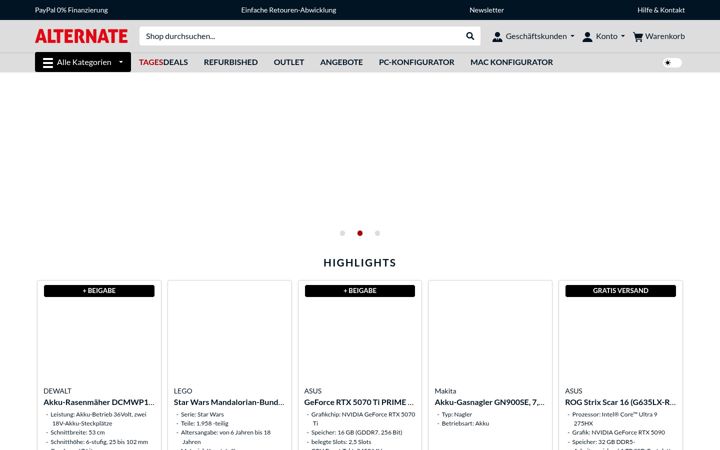
Task: Expand the Geschäftskunden dropdown arrow
Action: pos(572,36)
